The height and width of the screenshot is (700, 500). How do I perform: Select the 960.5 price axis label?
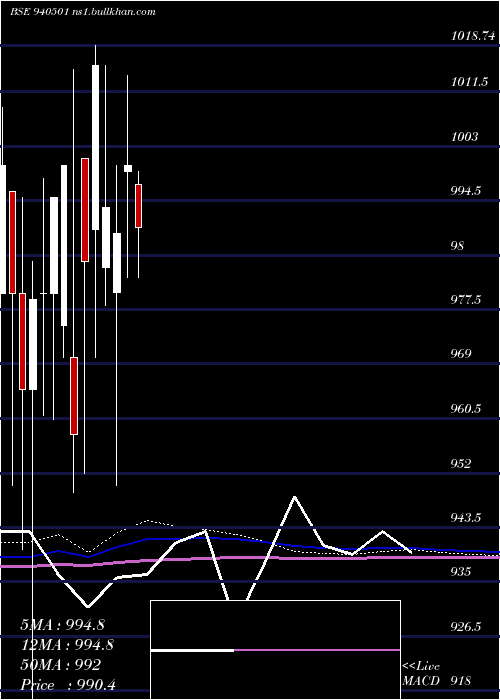click(x=466, y=408)
